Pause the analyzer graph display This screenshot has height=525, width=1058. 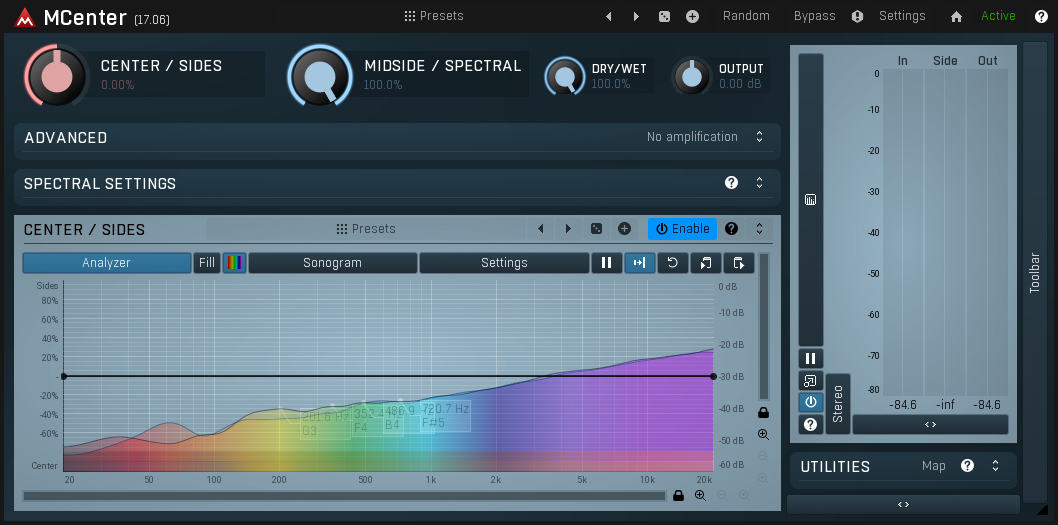tap(606, 263)
